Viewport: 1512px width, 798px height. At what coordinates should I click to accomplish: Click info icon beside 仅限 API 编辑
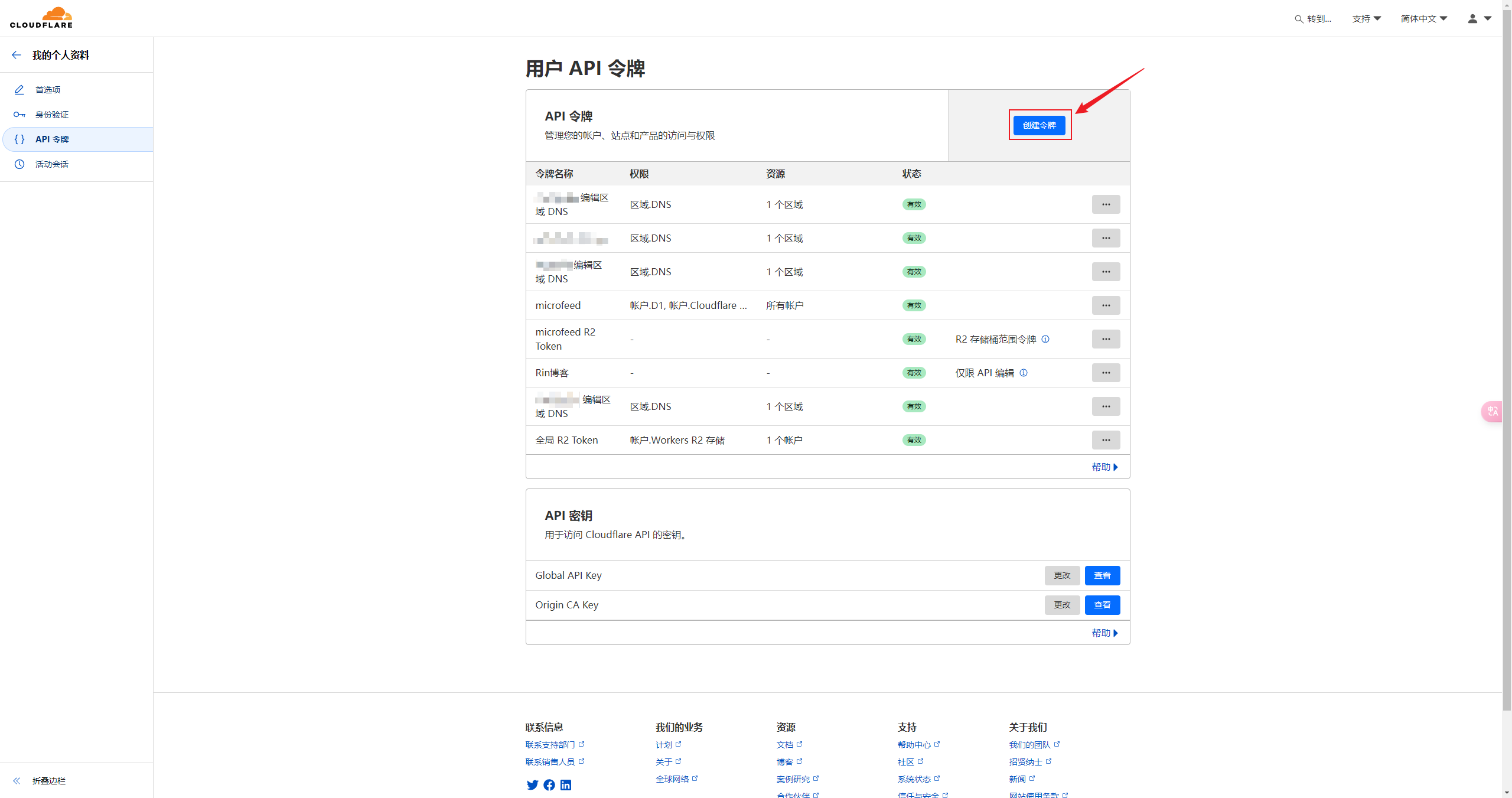point(1024,373)
